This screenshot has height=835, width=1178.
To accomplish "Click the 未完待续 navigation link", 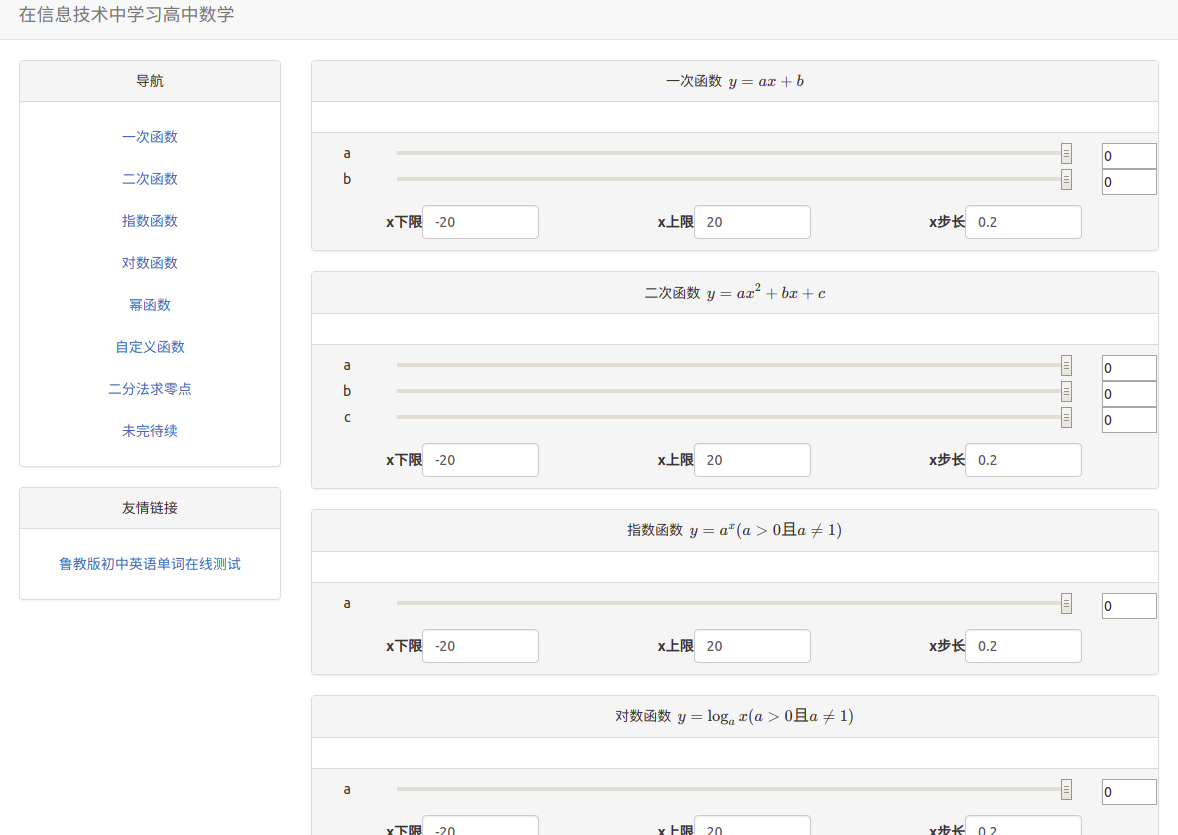I will [x=150, y=431].
